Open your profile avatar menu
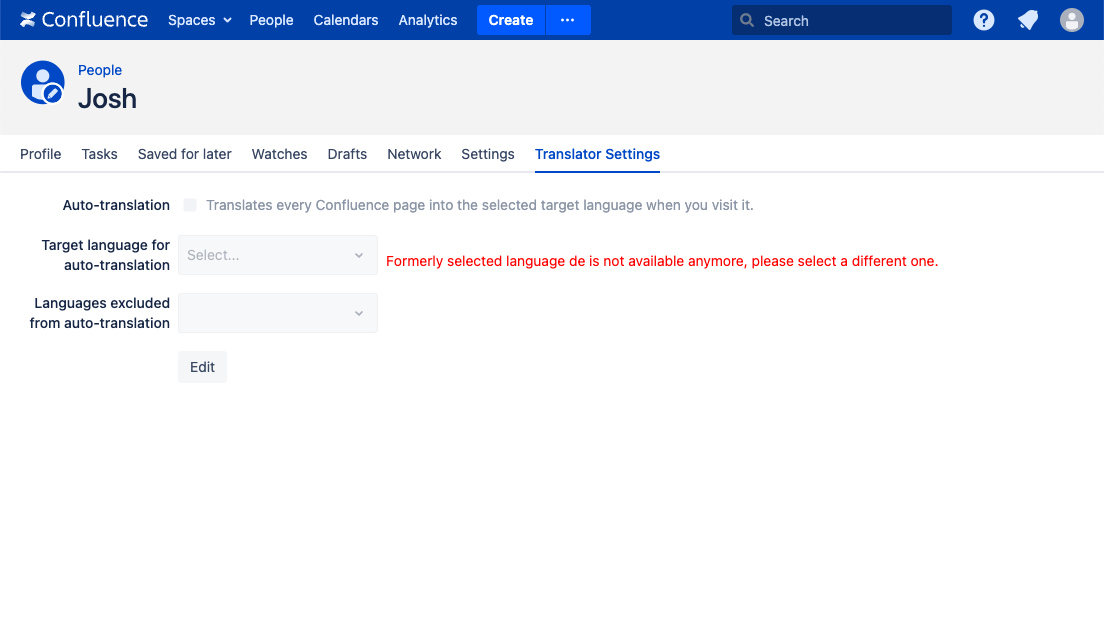Screen dimensions: 1104x638 click(x=1071, y=19)
